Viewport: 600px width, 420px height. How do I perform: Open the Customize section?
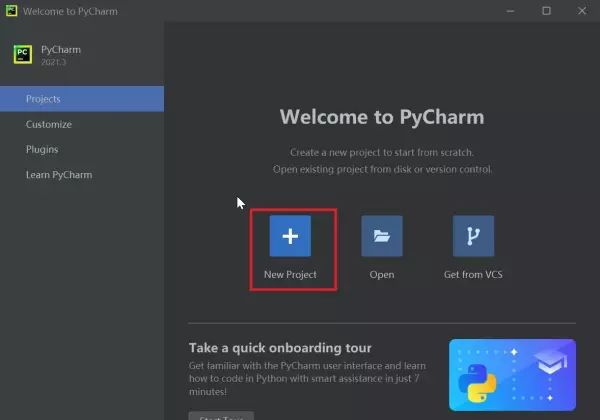[x=82, y=124]
